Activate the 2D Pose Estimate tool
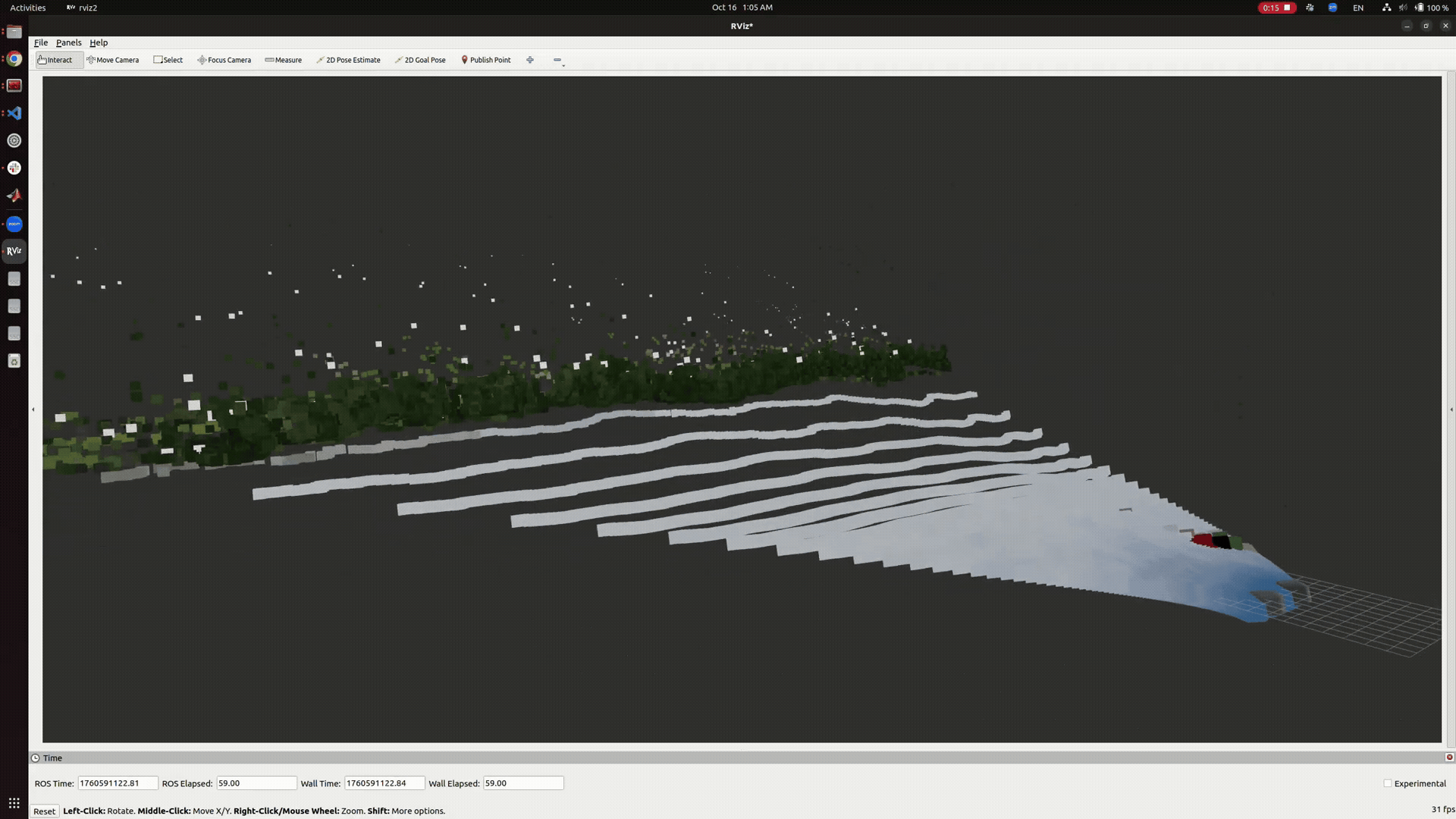Screen dimensions: 1456x819 click(348, 60)
